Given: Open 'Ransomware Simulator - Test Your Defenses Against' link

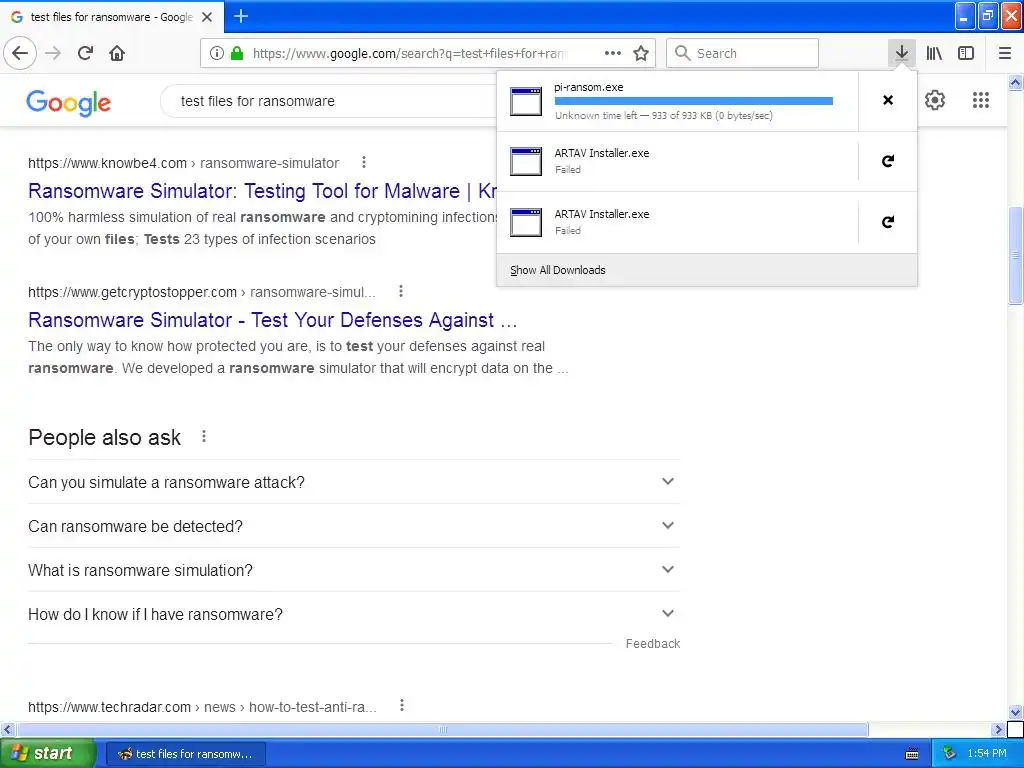Looking at the screenshot, I should (x=272, y=320).
